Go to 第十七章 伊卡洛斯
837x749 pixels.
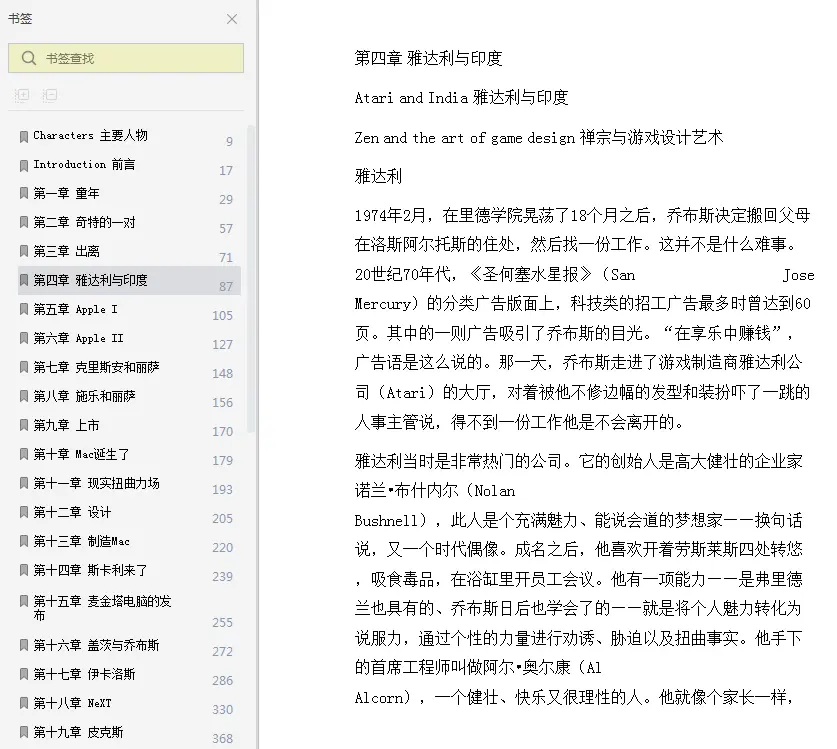click(84, 674)
